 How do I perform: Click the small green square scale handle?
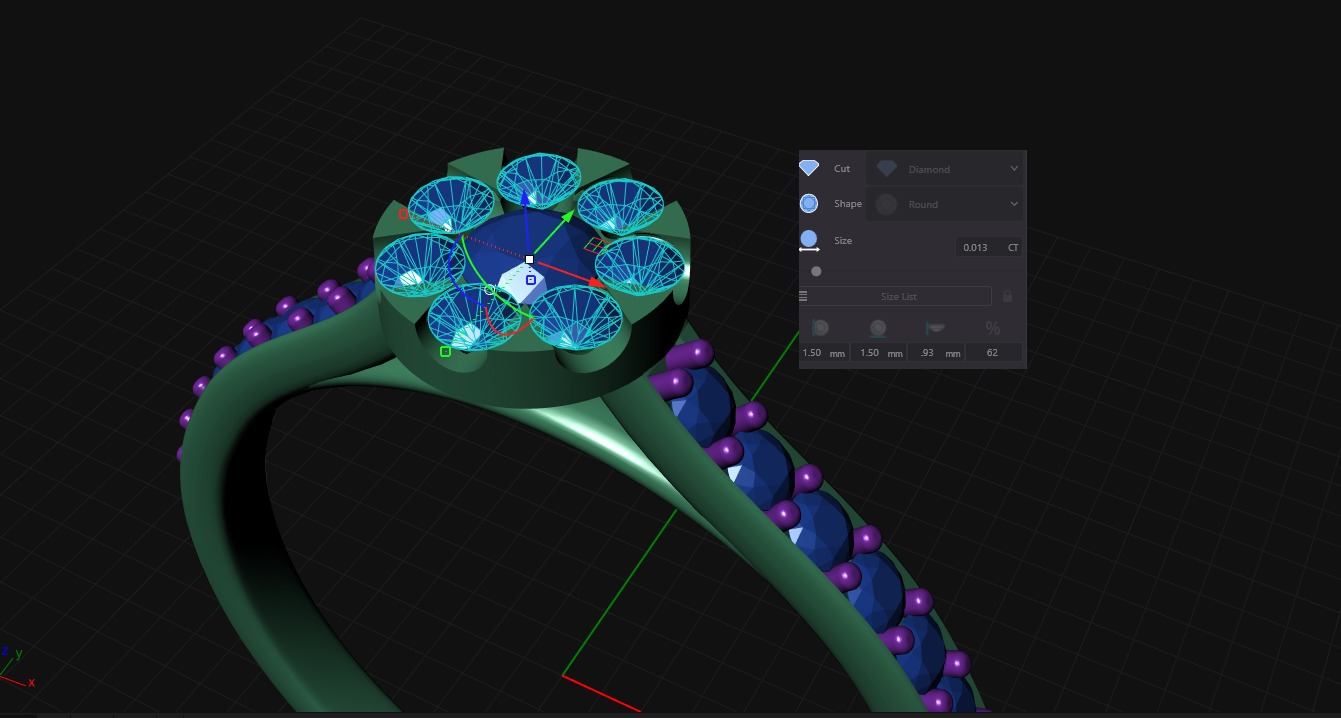(445, 351)
